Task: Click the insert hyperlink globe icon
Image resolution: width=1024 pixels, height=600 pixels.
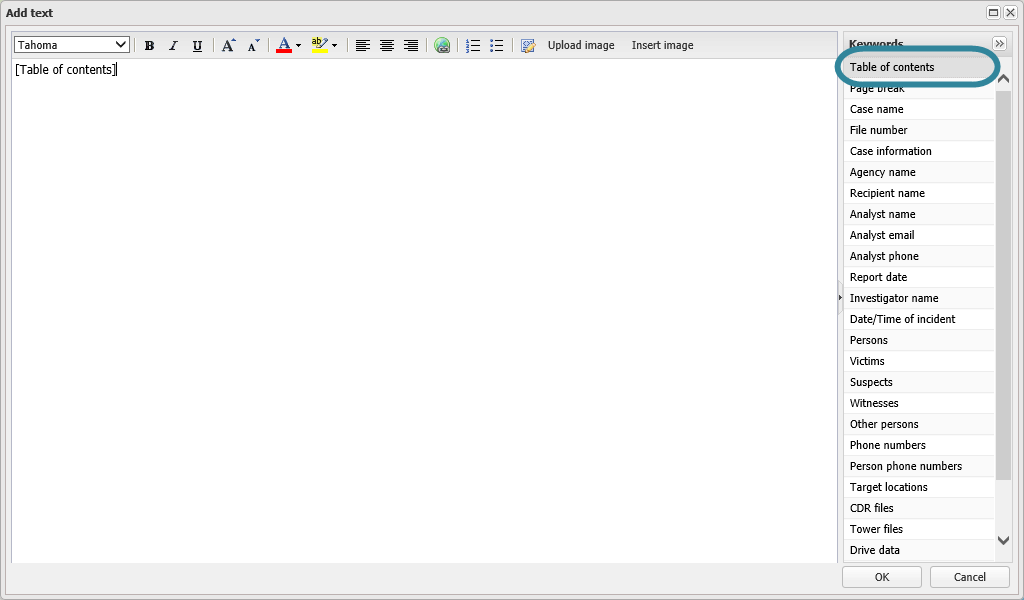Action: pyautogui.click(x=442, y=46)
